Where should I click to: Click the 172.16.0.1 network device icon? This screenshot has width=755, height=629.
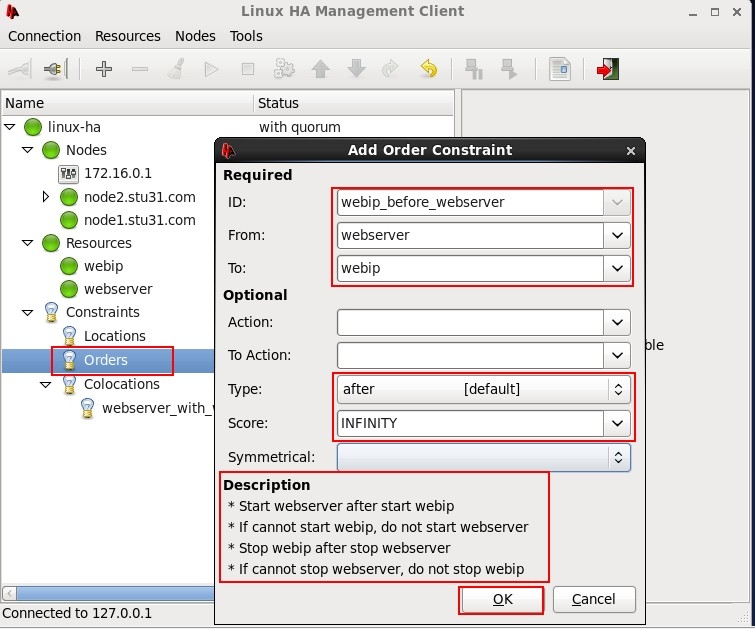(x=68, y=174)
